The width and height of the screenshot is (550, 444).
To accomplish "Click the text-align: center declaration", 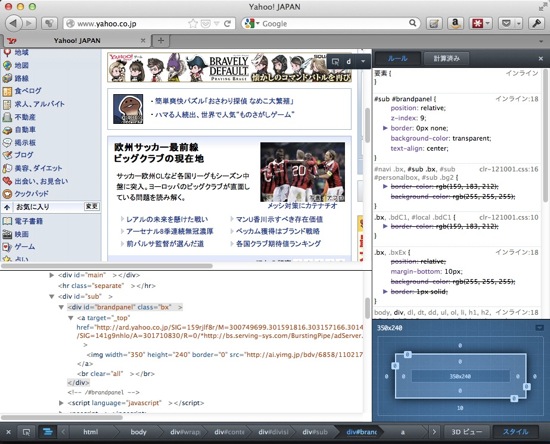I will pyautogui.click(x=420, y=148).
